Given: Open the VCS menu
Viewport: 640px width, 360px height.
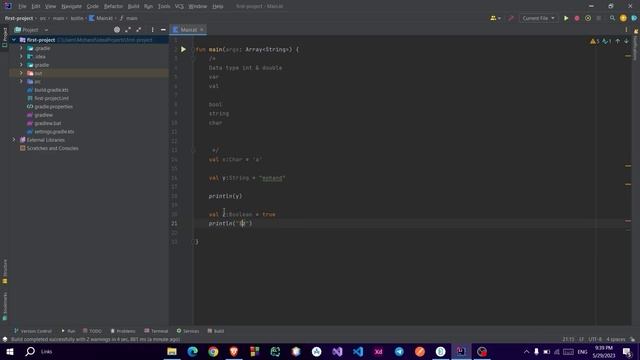Looking at the screenshot, I should coord(179,7).
